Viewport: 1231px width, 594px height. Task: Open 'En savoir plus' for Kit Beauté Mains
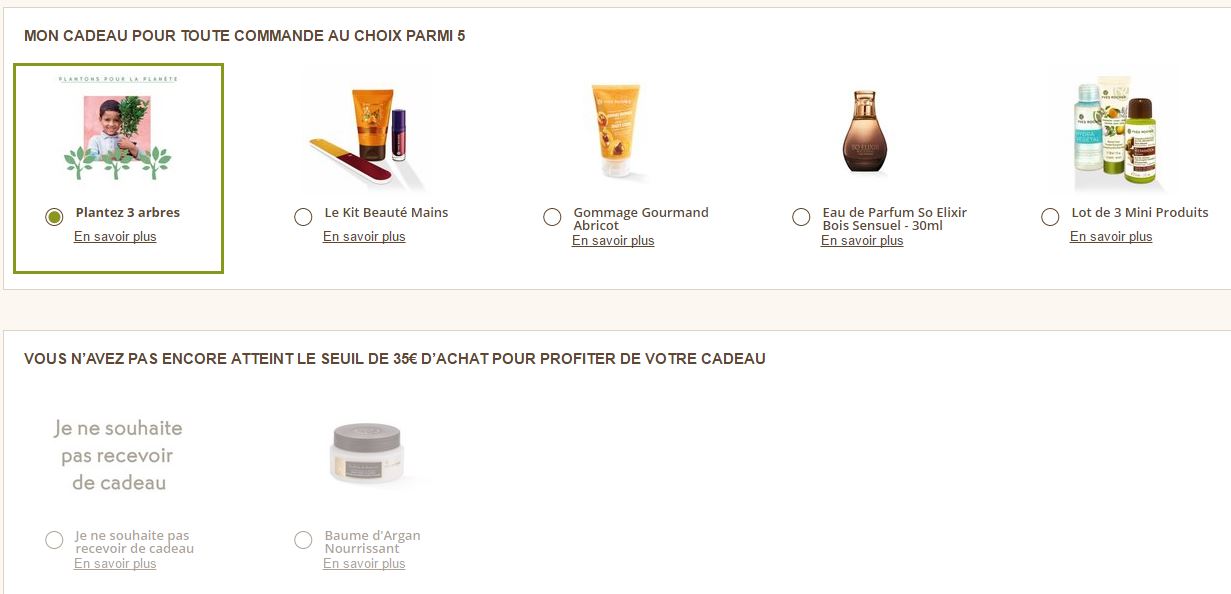[x=364, y=237]
